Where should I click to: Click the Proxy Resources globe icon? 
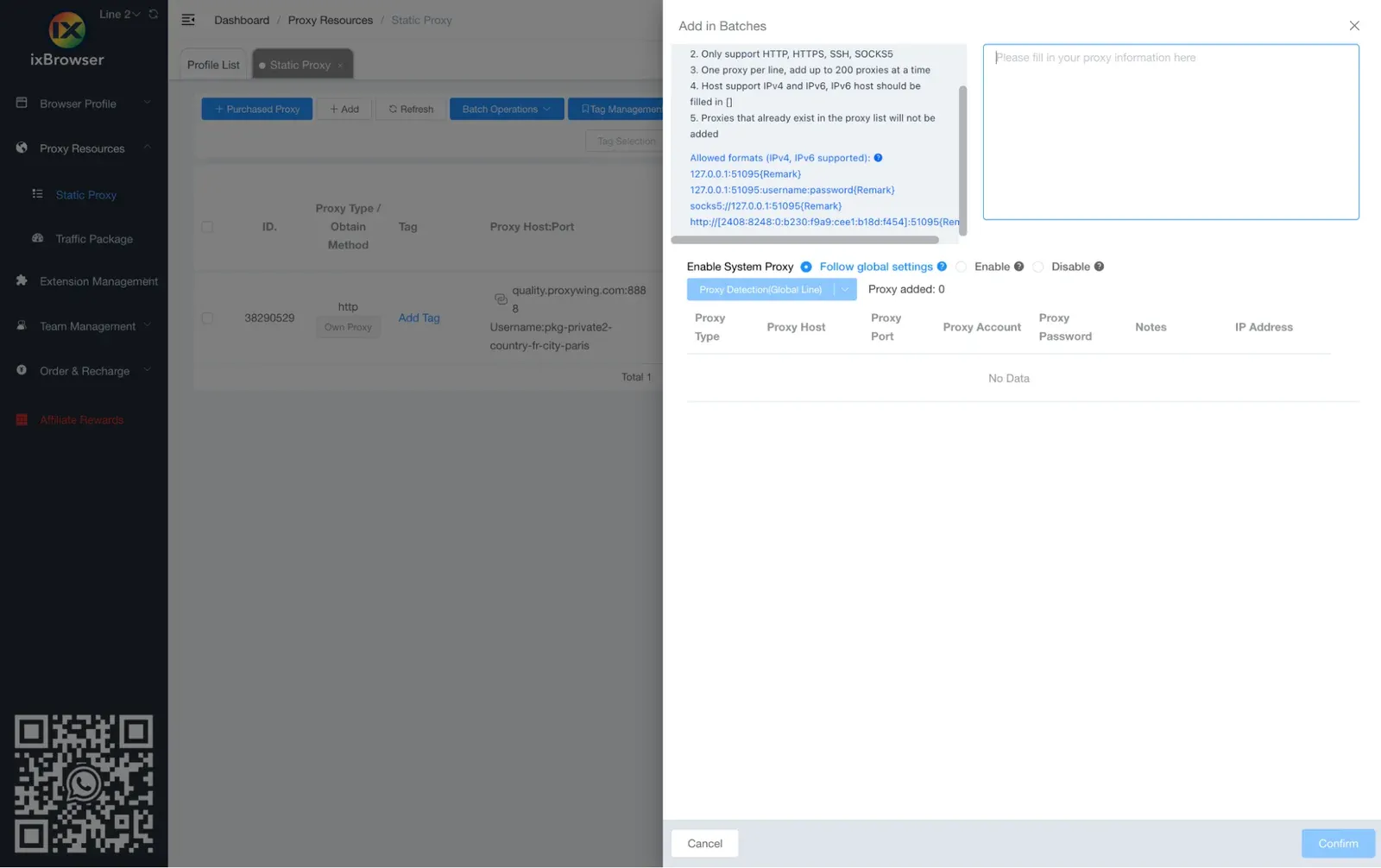pyautogui.click(x=22, y=148)
